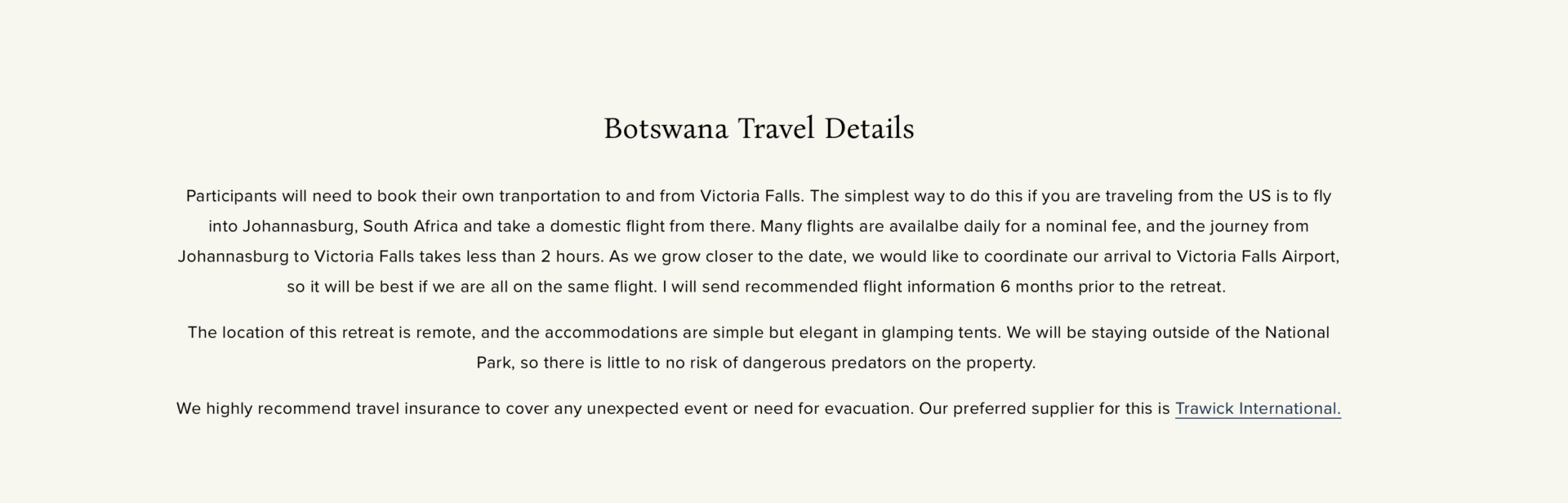Click the words 'domestic flight'
The height and width of the screenshot is (503, 1568).
pyautogui.click(x=607, y=226)
